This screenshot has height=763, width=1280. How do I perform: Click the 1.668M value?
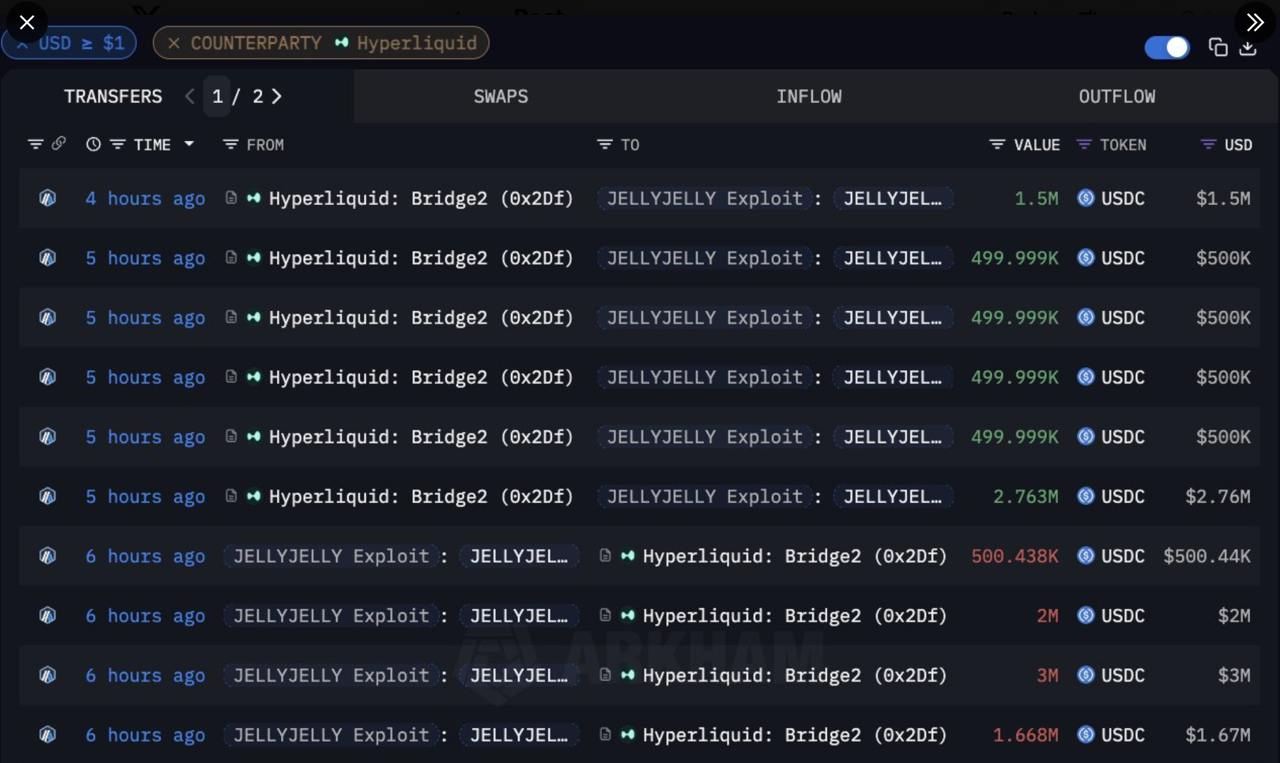[1026, 735]
